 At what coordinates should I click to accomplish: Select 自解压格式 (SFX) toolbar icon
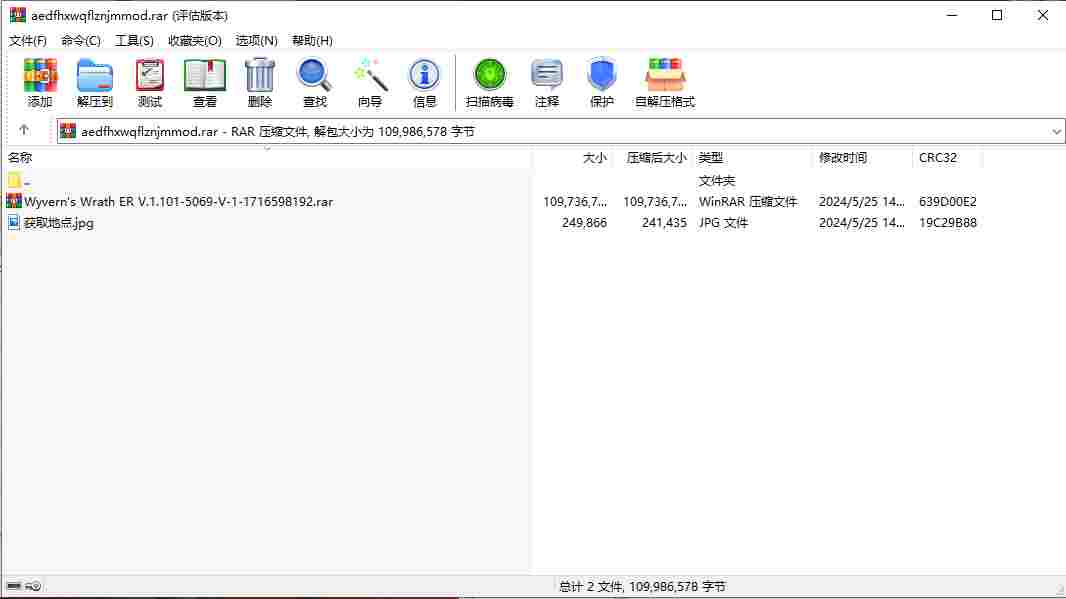[664, 82]
